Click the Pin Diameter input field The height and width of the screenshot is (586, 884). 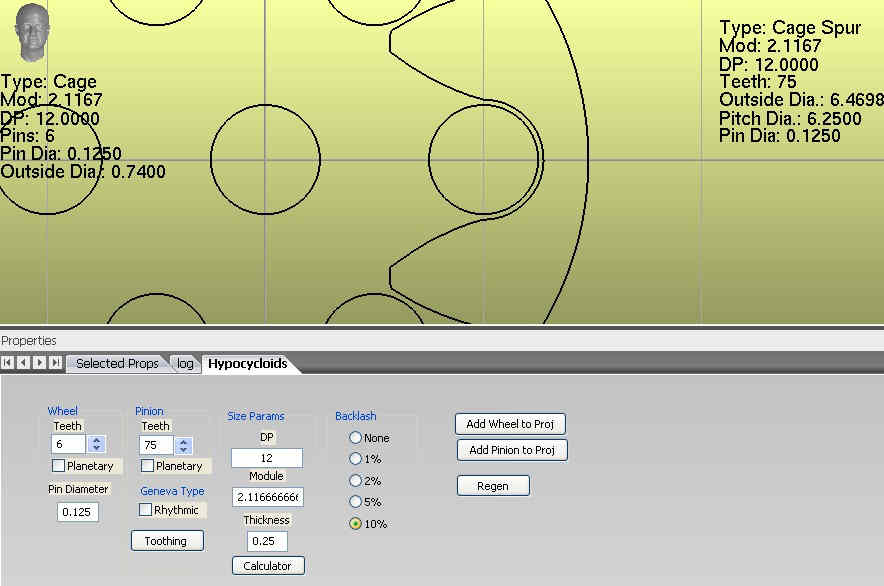click(78, 512)
